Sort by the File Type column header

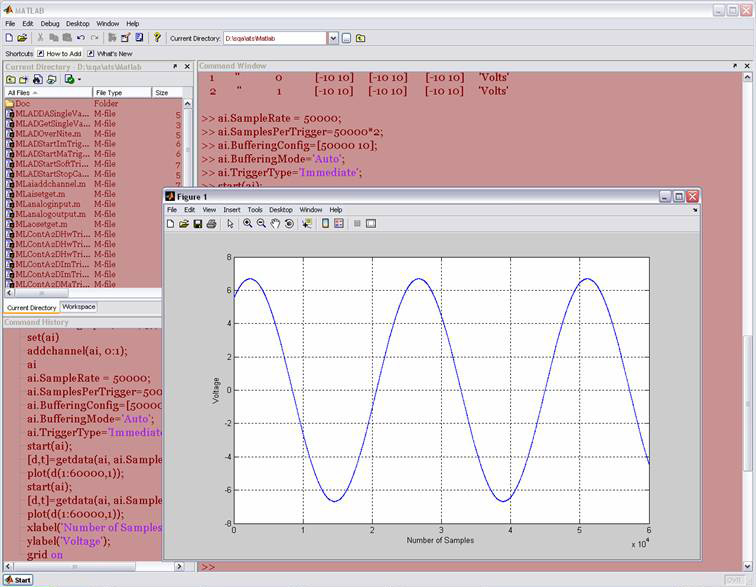[x=122, y=93]
